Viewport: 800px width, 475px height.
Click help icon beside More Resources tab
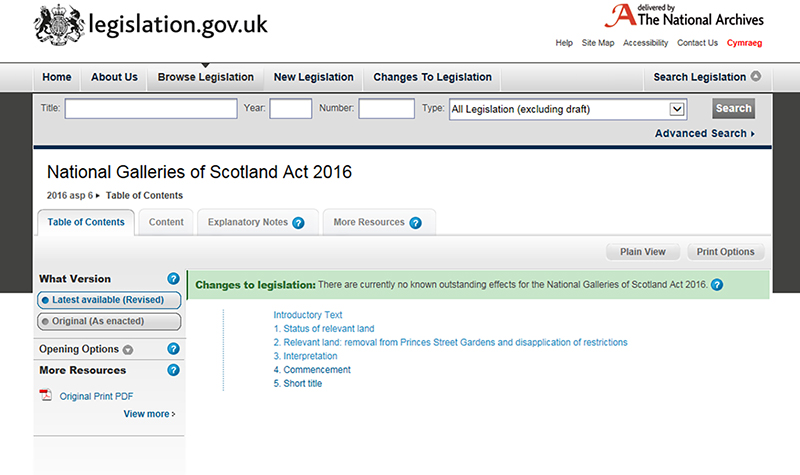coord(415,223)
